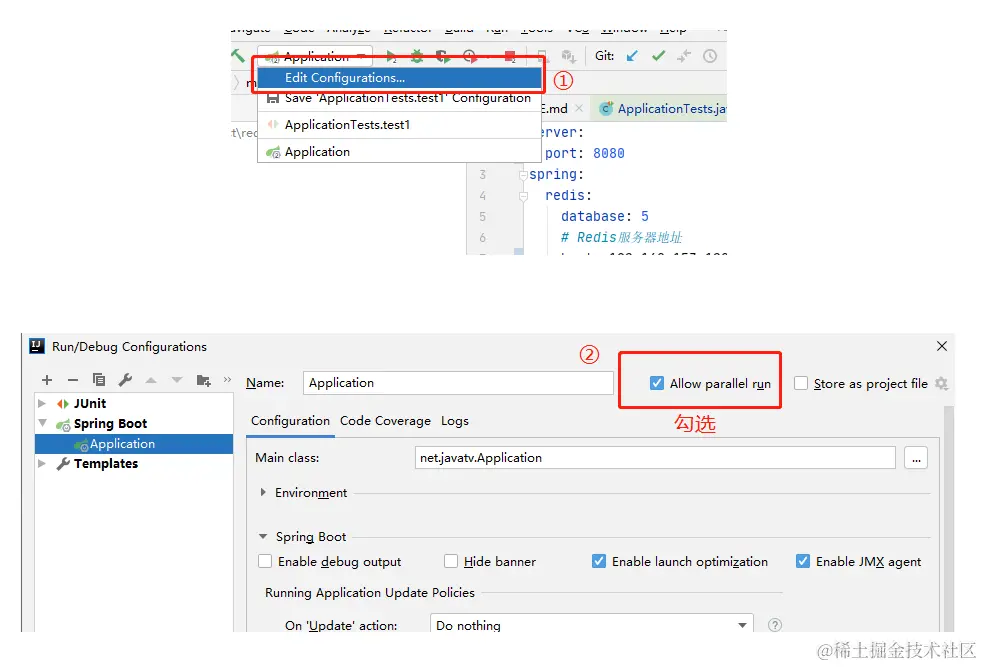This screenshot has height=667, width=983.
Task: Expand the Environment section
Action: 263,493
